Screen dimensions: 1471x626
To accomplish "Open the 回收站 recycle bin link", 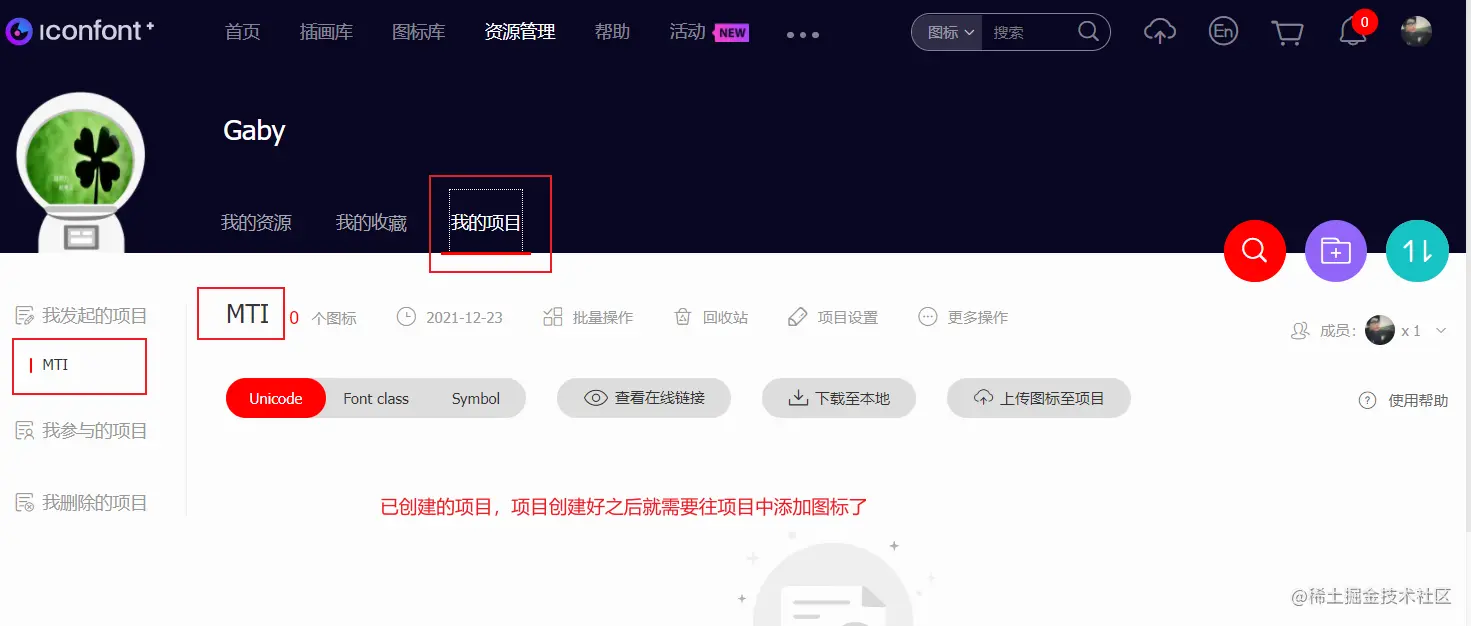I will [725, 318].
